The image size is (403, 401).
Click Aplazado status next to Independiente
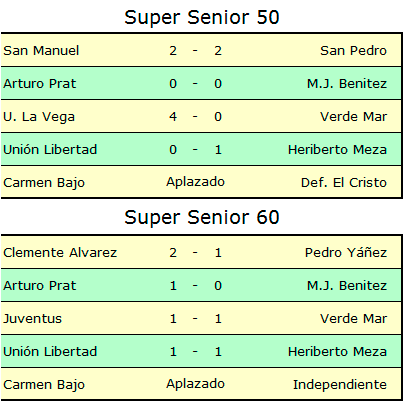[196, 384]
